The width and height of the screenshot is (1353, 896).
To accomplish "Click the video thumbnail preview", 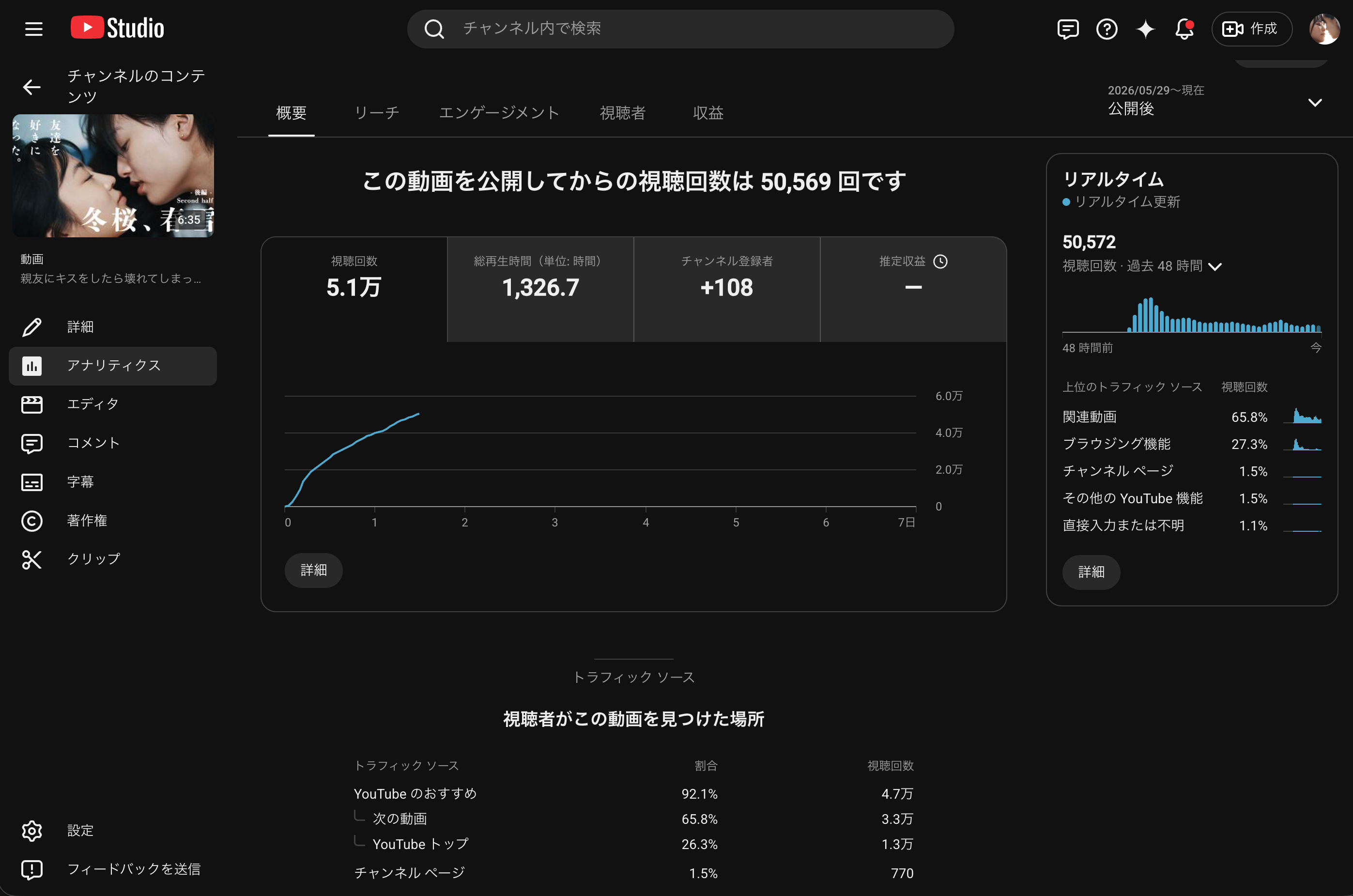I will pos(113,175).
